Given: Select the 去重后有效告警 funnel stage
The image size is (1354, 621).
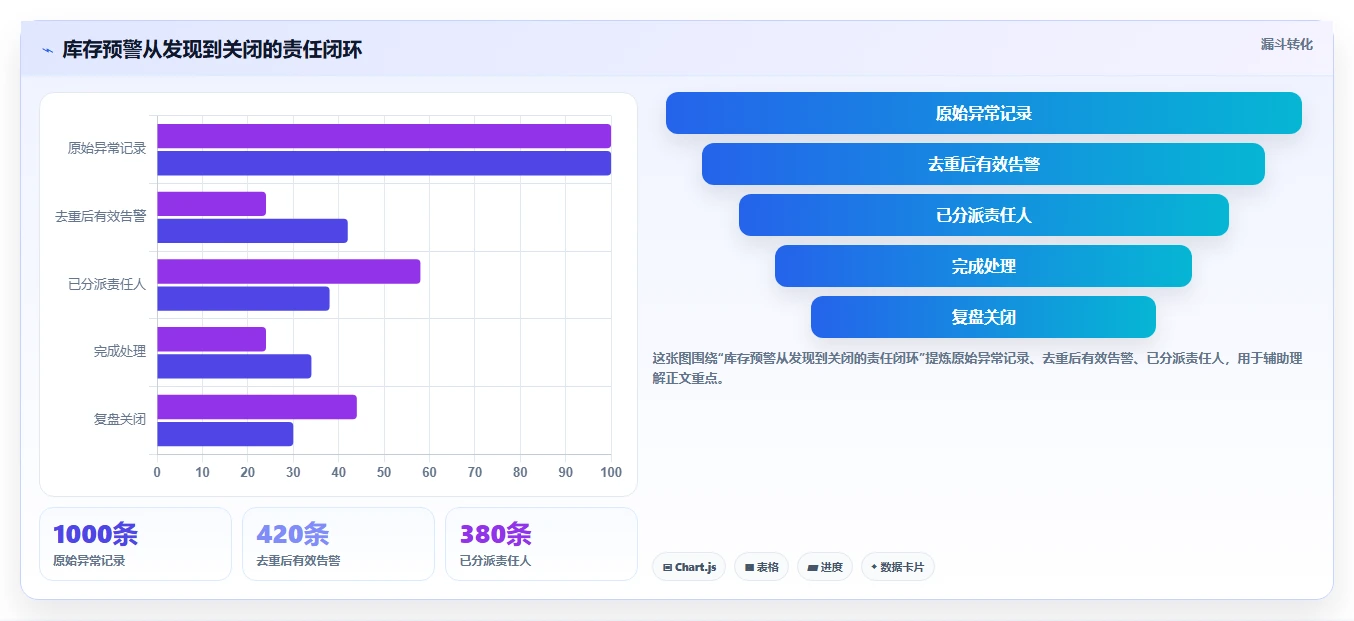Looking at the screenshot, I should pyautogui.click(x=983, y=164).
